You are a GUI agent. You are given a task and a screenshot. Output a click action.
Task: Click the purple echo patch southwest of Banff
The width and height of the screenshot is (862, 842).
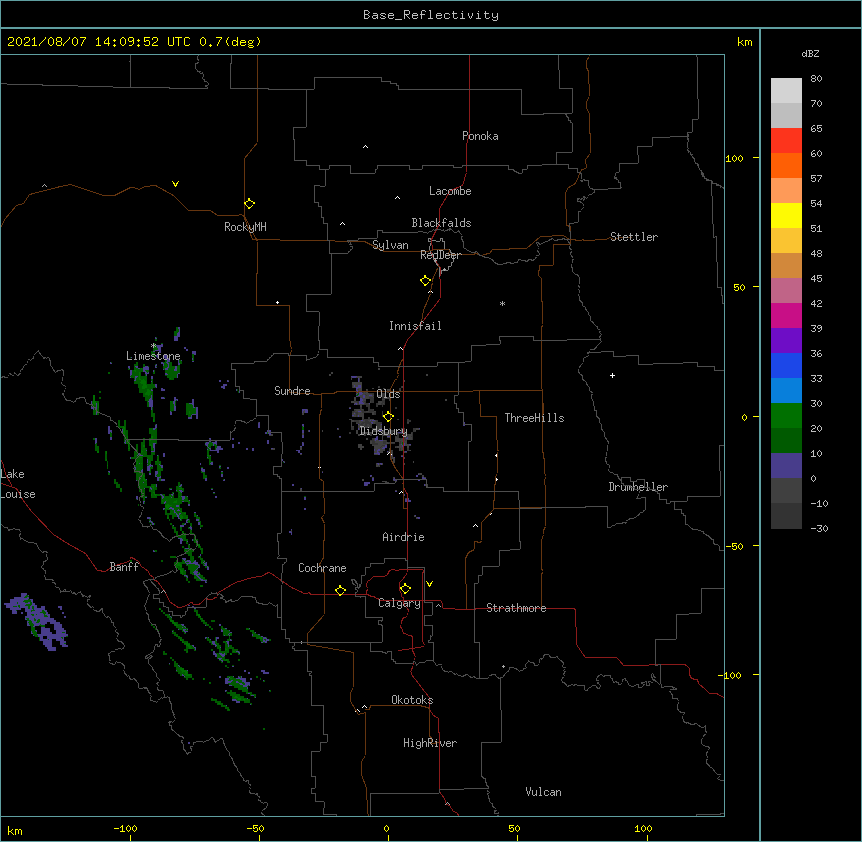[38, 621]
